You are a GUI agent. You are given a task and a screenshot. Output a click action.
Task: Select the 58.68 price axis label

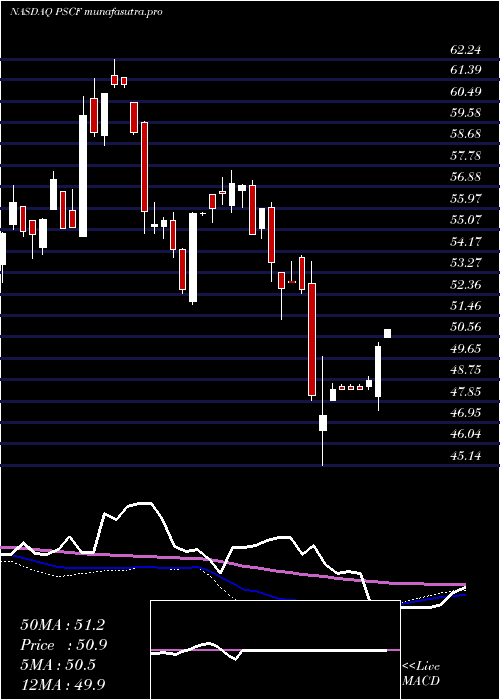pos(466,134)
